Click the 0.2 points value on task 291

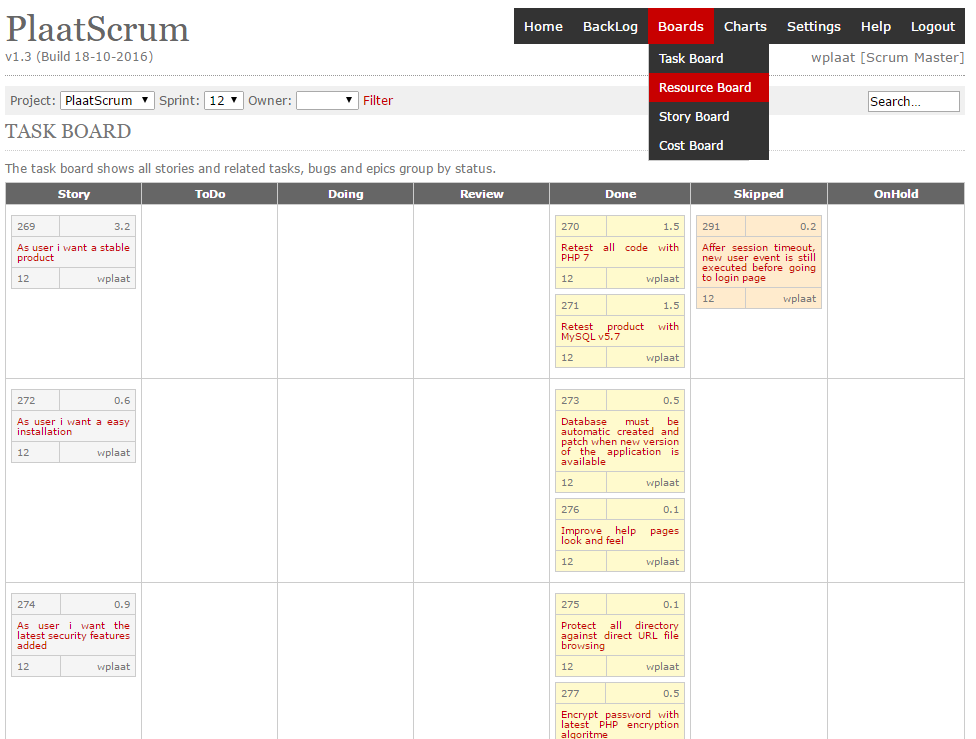(x=808, y=227)
